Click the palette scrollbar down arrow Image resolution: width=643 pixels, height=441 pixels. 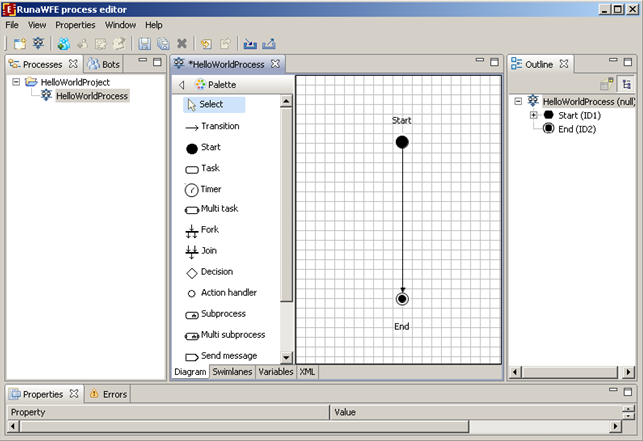point(287,357)
